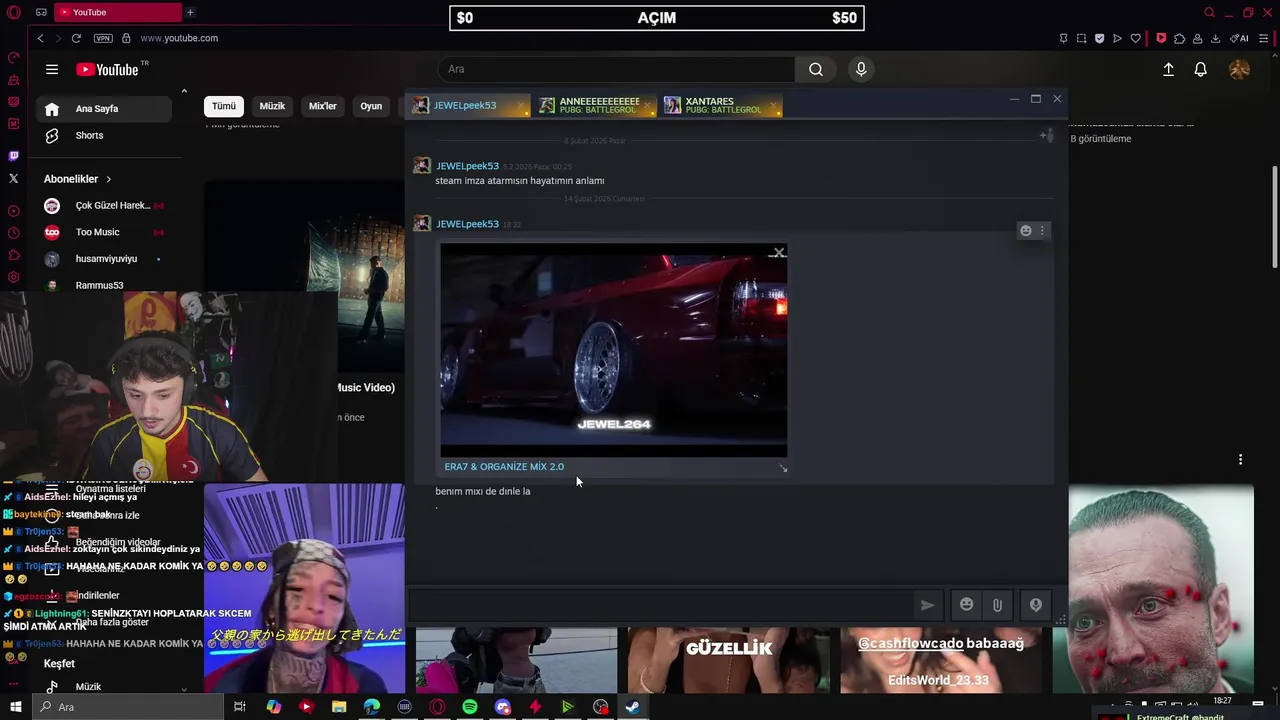Open File Explorer from the taskbar
Screen dimensions: 1280x720
pos(339,707)
